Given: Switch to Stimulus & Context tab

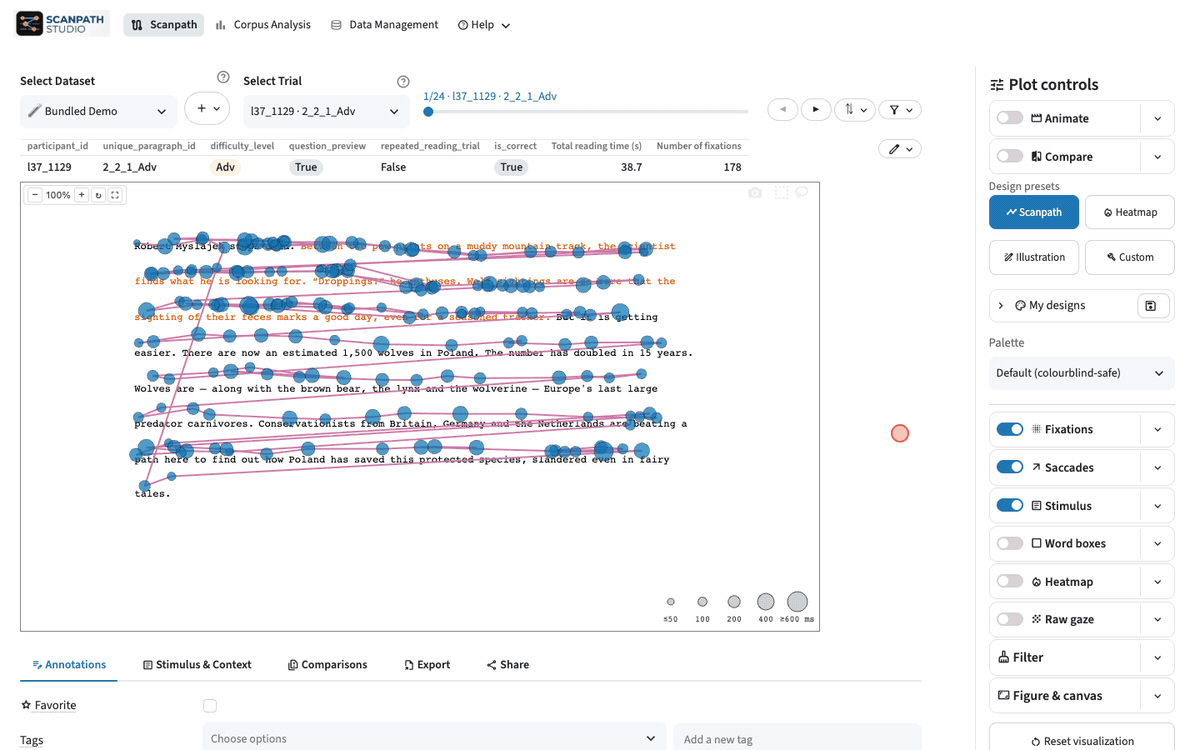Looking at the screenshot, I should 197,664.
